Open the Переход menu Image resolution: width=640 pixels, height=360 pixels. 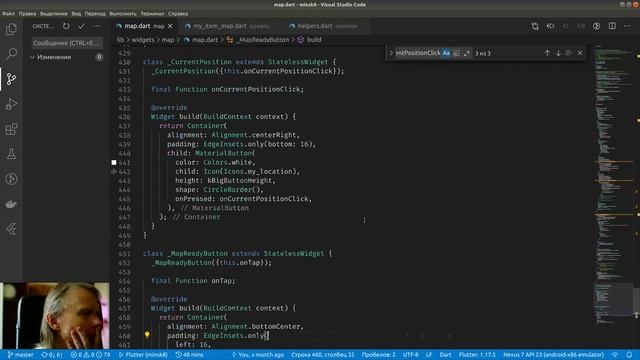(x=95, y=13)
